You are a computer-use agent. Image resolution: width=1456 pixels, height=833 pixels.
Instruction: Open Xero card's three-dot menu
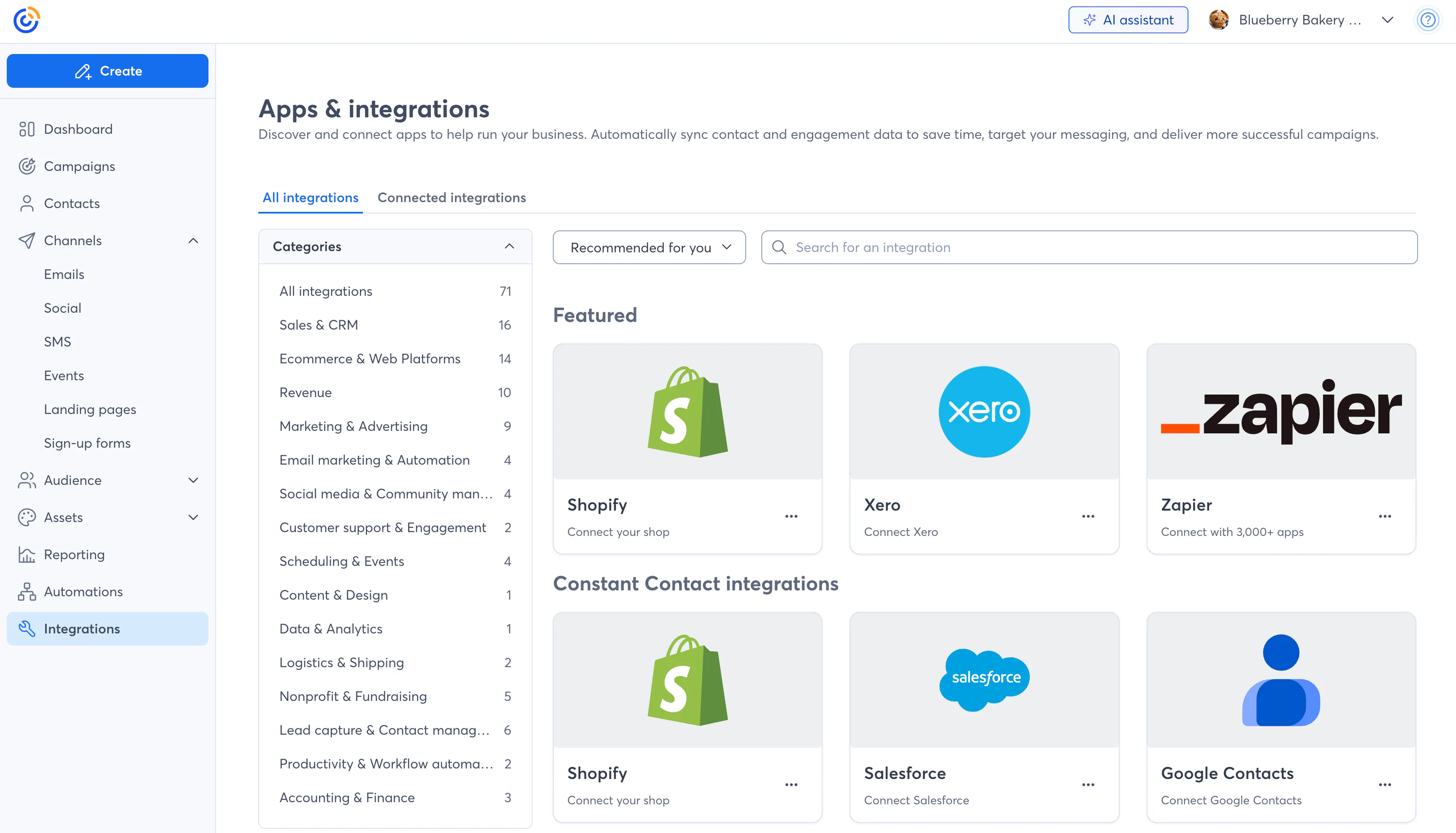(x=1088, y=516)
